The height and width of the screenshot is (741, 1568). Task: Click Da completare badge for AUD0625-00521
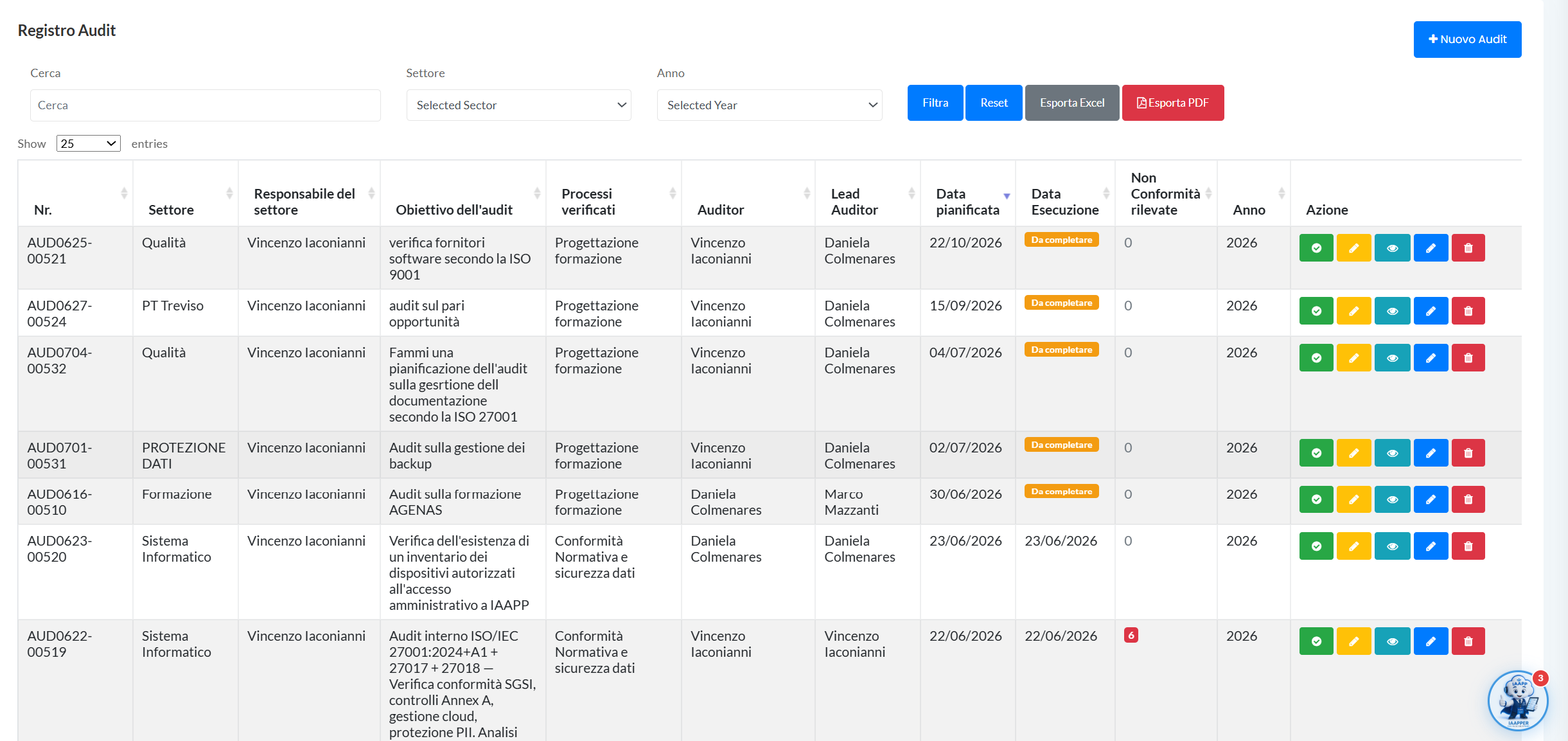click(x=1061, y=240)
